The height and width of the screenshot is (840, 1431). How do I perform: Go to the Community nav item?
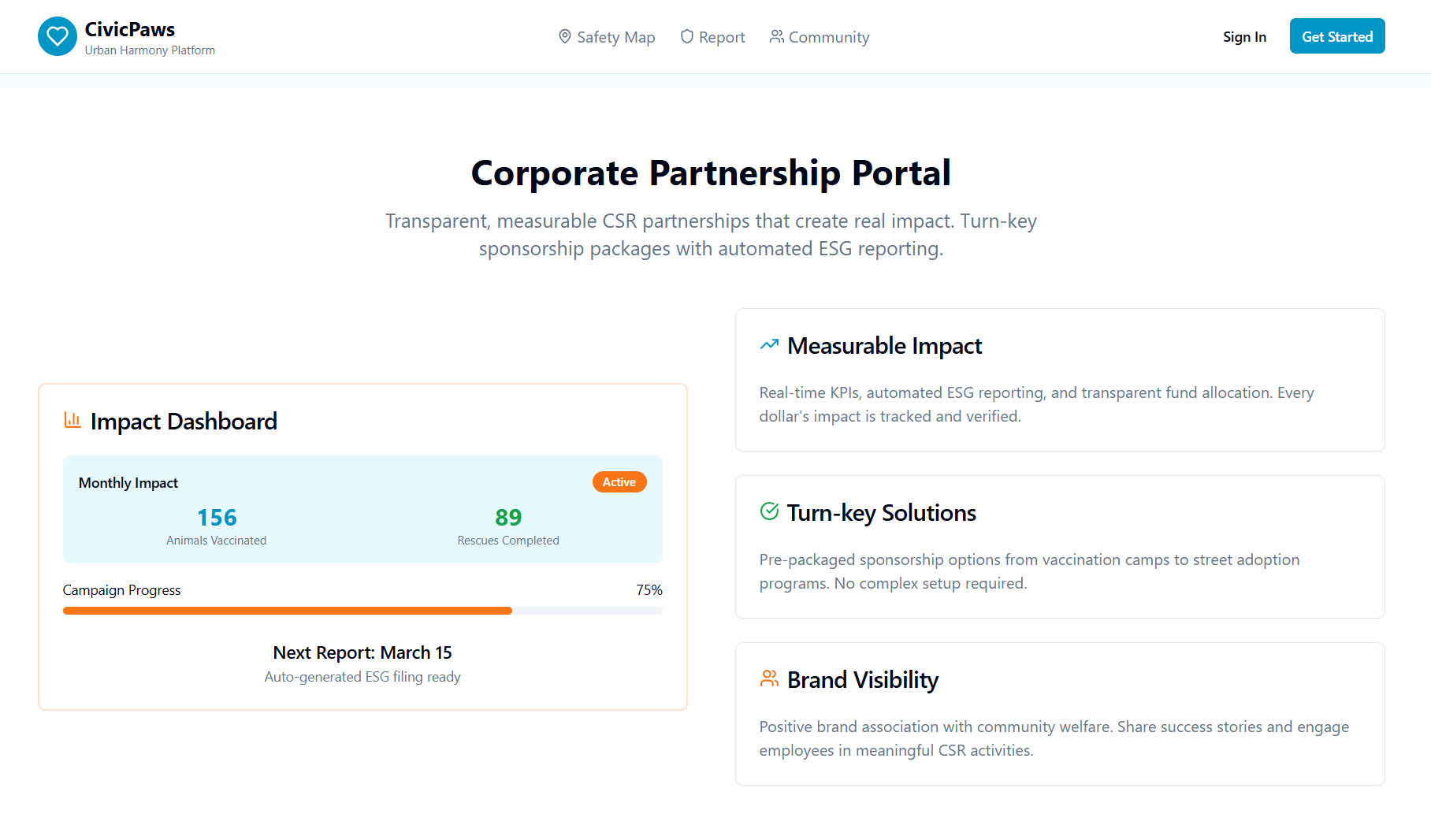pos(820,37)
